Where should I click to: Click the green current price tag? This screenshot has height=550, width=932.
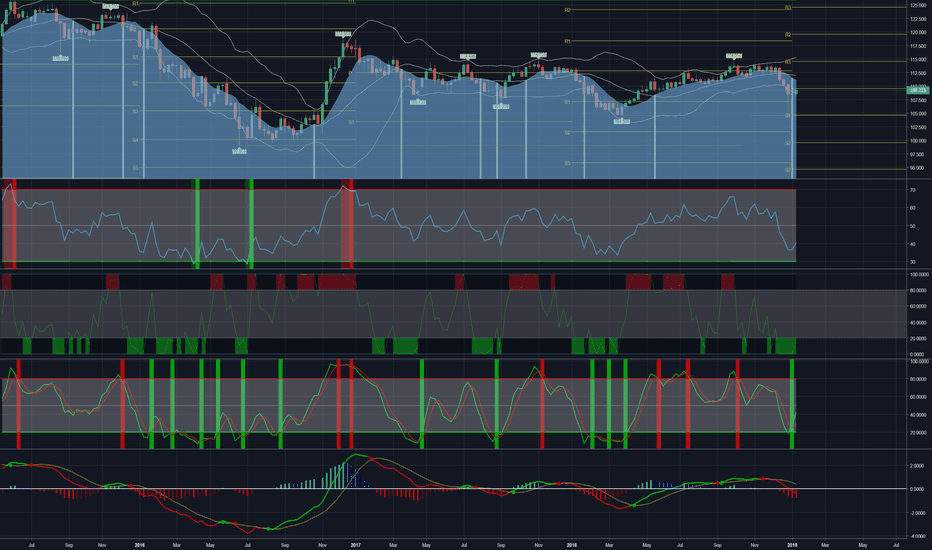pos(918,89)
